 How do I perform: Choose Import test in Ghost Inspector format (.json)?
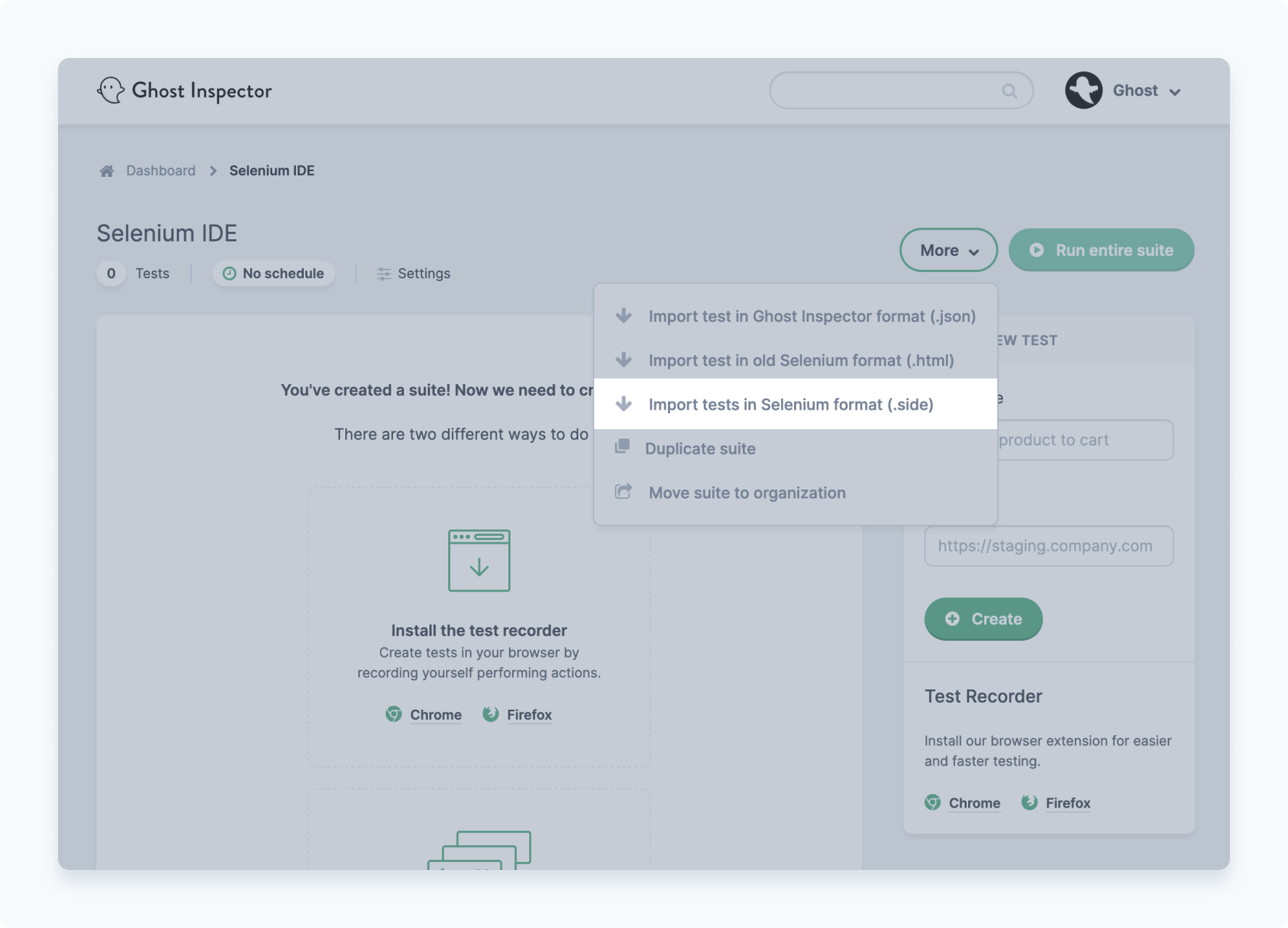(x=795, y=316)
